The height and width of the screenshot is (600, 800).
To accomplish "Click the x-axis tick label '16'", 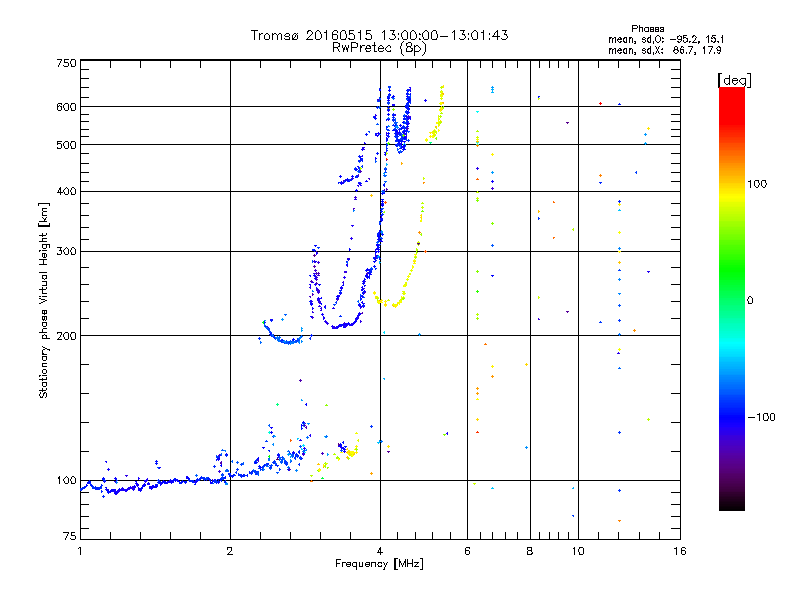I will click(680, 551).
